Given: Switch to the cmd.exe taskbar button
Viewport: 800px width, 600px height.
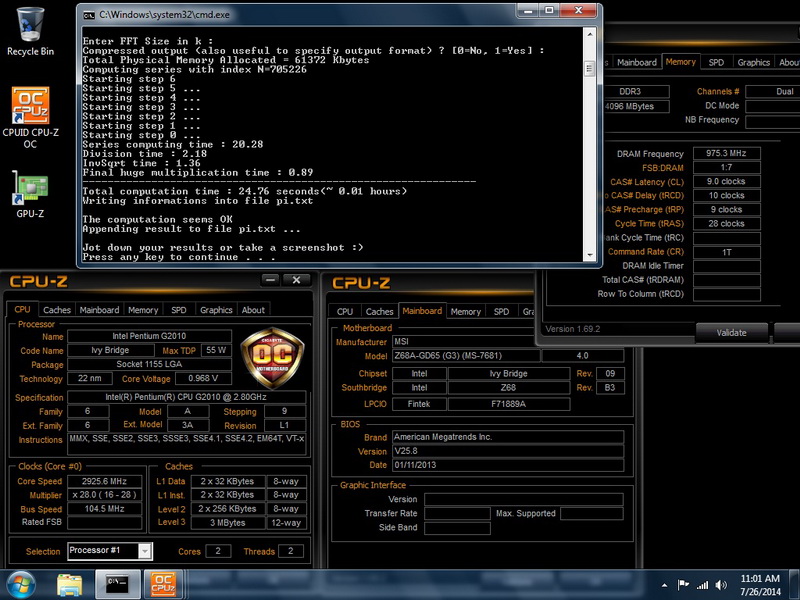Looking at the screenshot, I should (117, 585).
